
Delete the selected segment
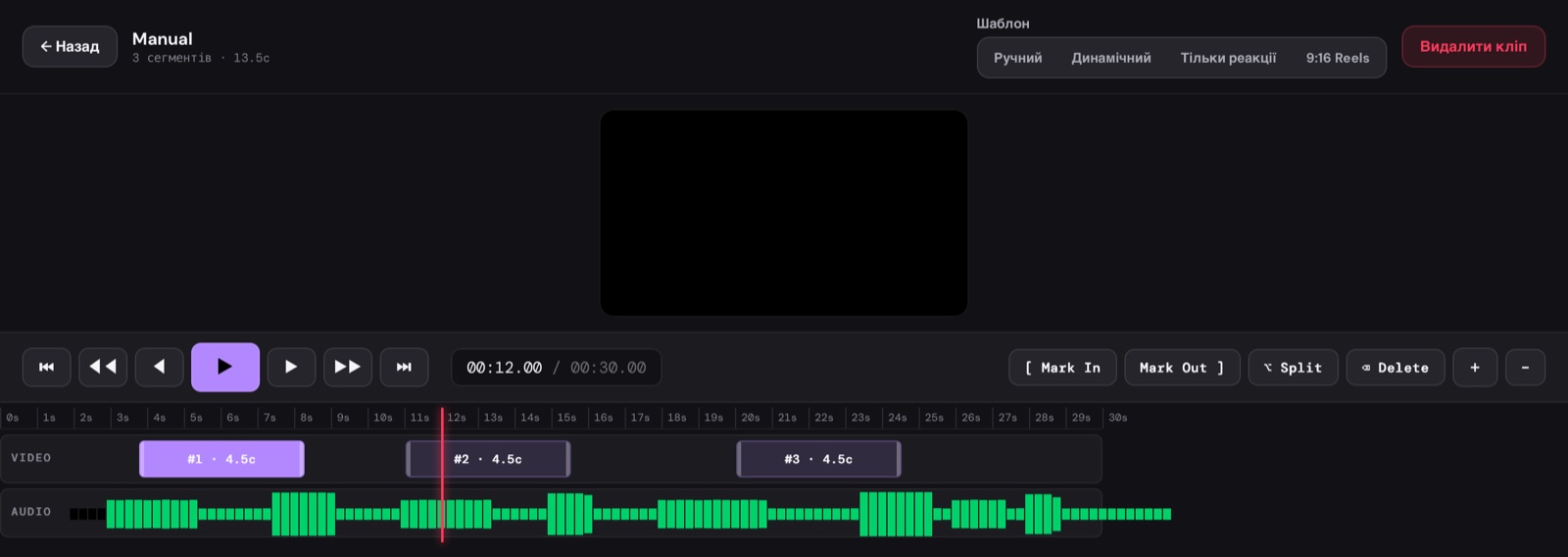(x=1396, y=368)
